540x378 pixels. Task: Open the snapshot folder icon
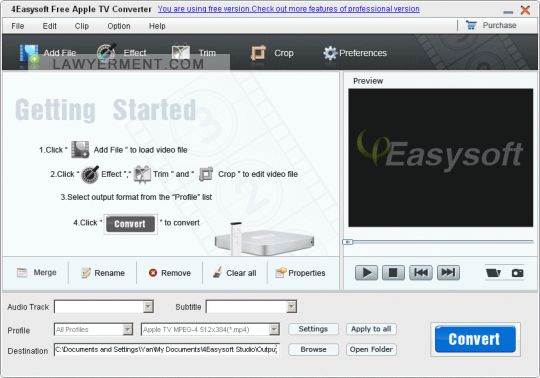click(x=493, y=273)
